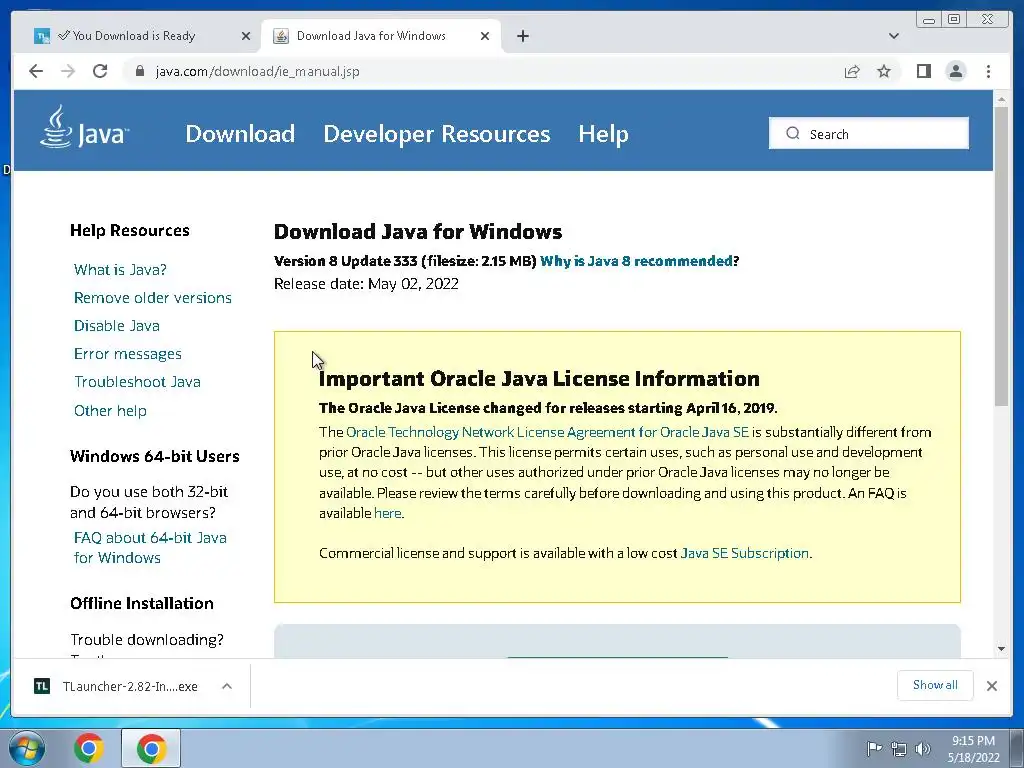
Task: Reload the Java download page
Action: [x=100, y=71]
